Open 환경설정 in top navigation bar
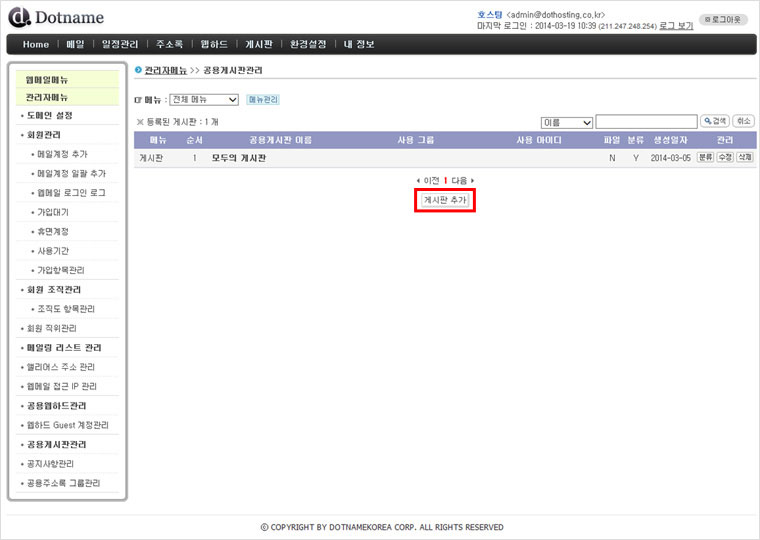The height and width of the screenshot is (540, 760). 308,44
